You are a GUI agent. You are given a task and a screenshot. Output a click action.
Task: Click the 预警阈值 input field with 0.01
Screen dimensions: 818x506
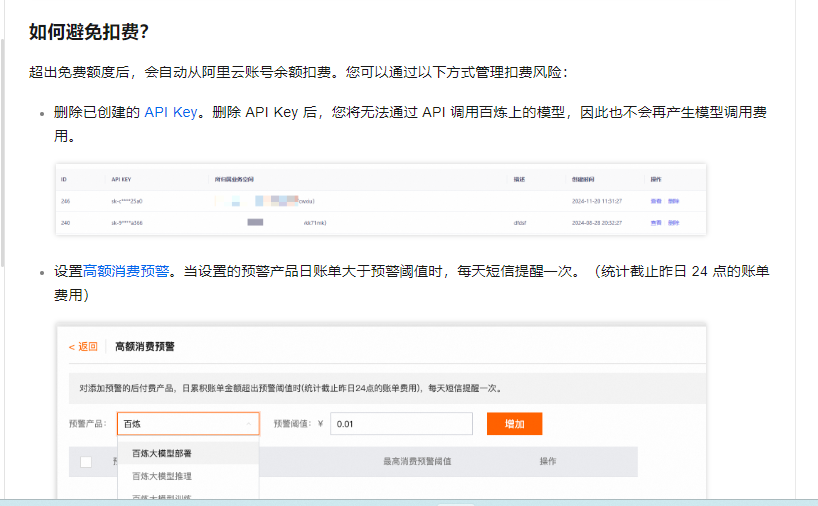401,424
